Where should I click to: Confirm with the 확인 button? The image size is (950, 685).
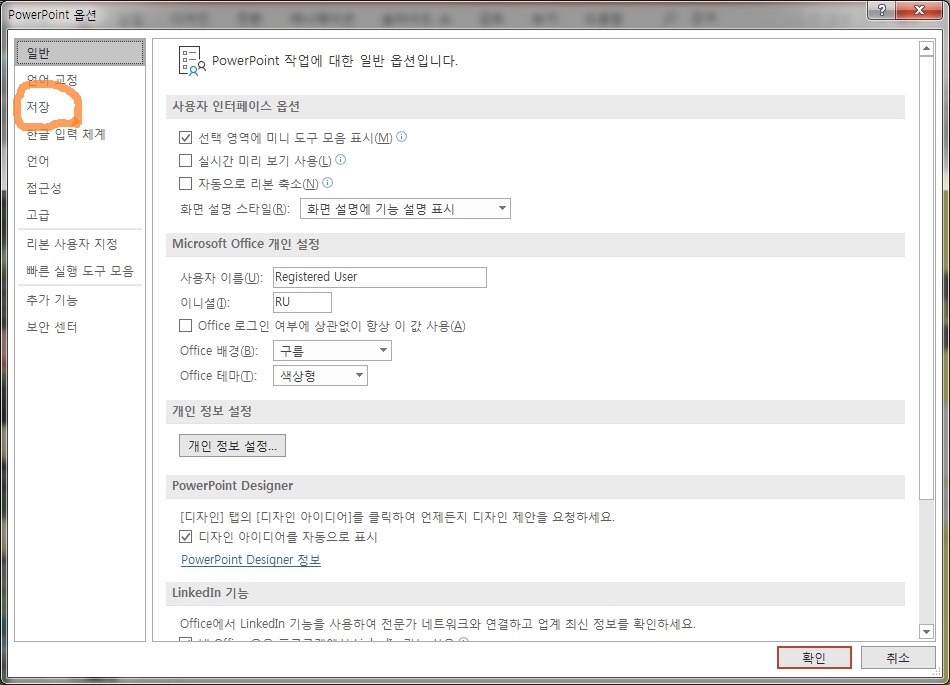click(x=814, y=658)
